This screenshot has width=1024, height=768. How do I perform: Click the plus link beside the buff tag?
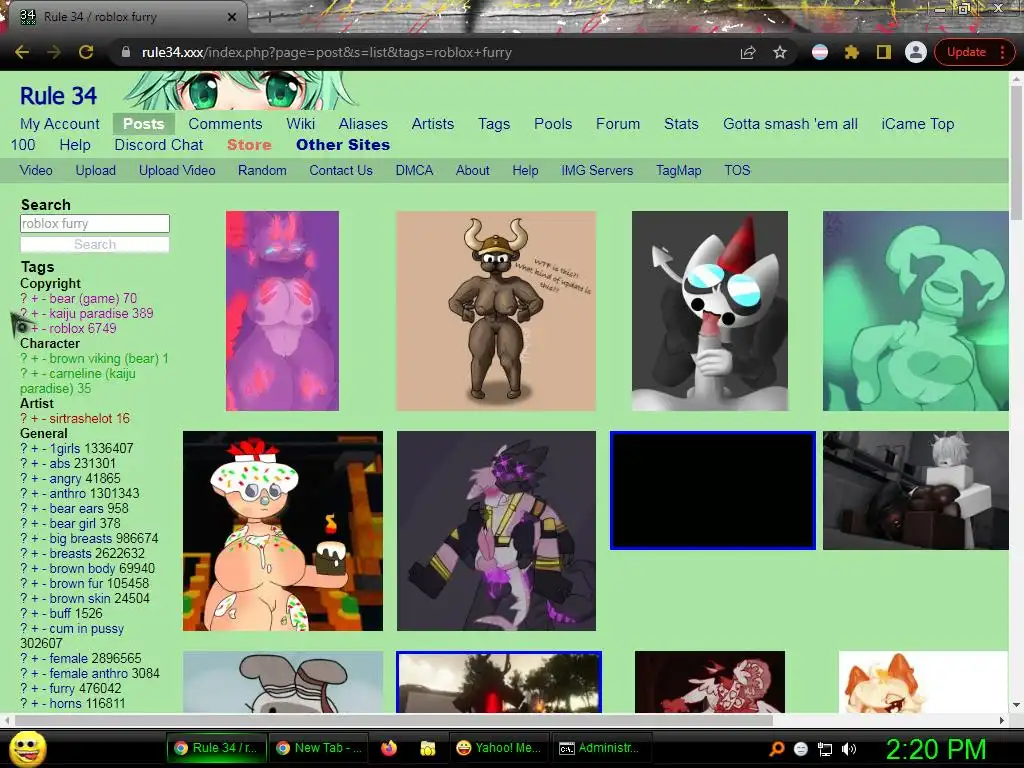35,614
